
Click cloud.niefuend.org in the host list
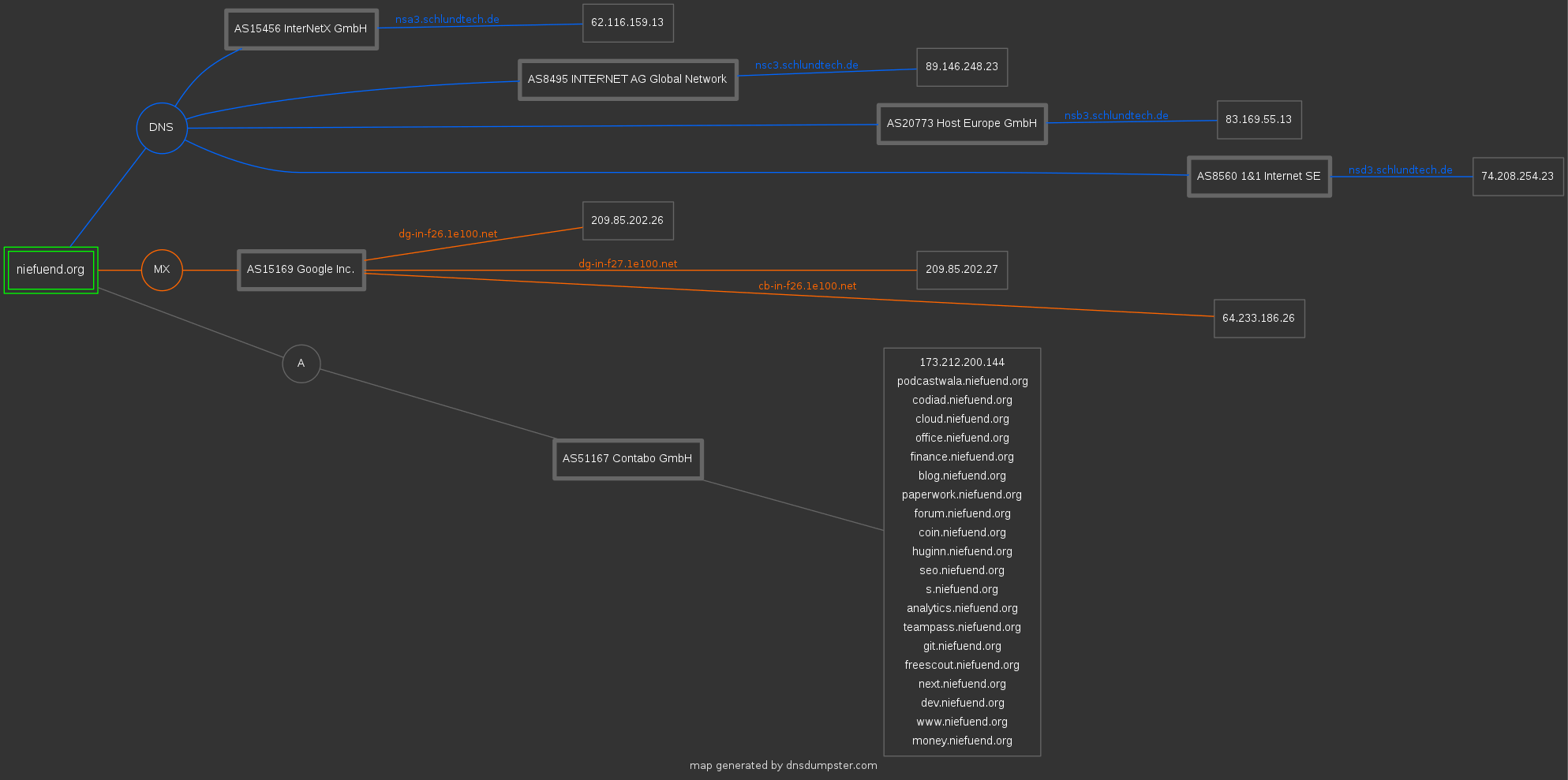tap(962, 420)
